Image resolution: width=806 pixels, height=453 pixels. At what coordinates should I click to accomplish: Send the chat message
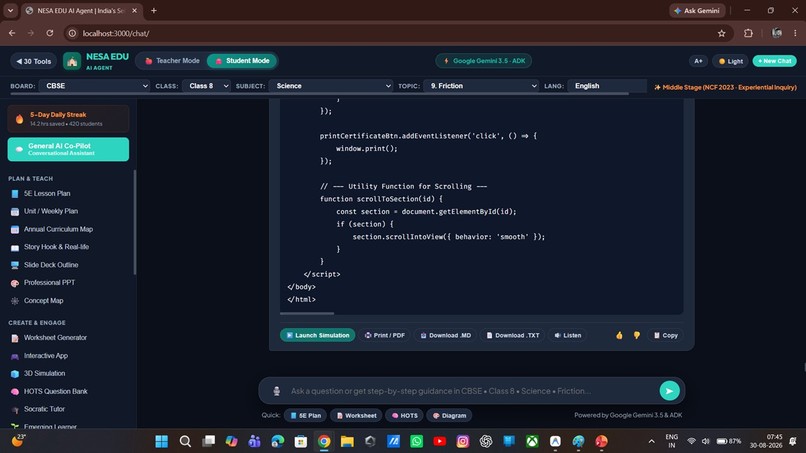coord(669,391)
